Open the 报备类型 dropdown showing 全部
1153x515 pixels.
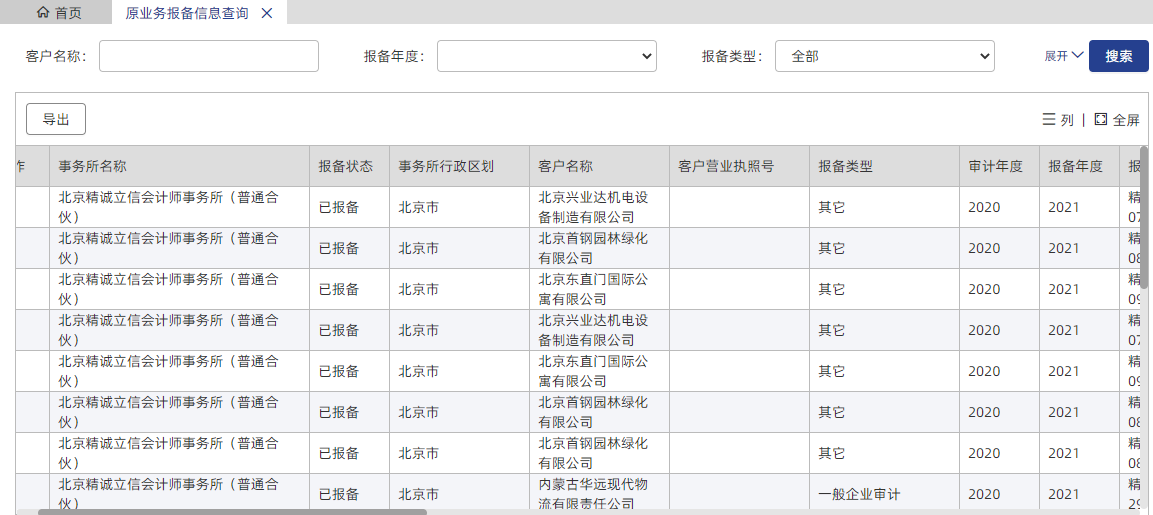pyautogui.click(x=884, y=56)
